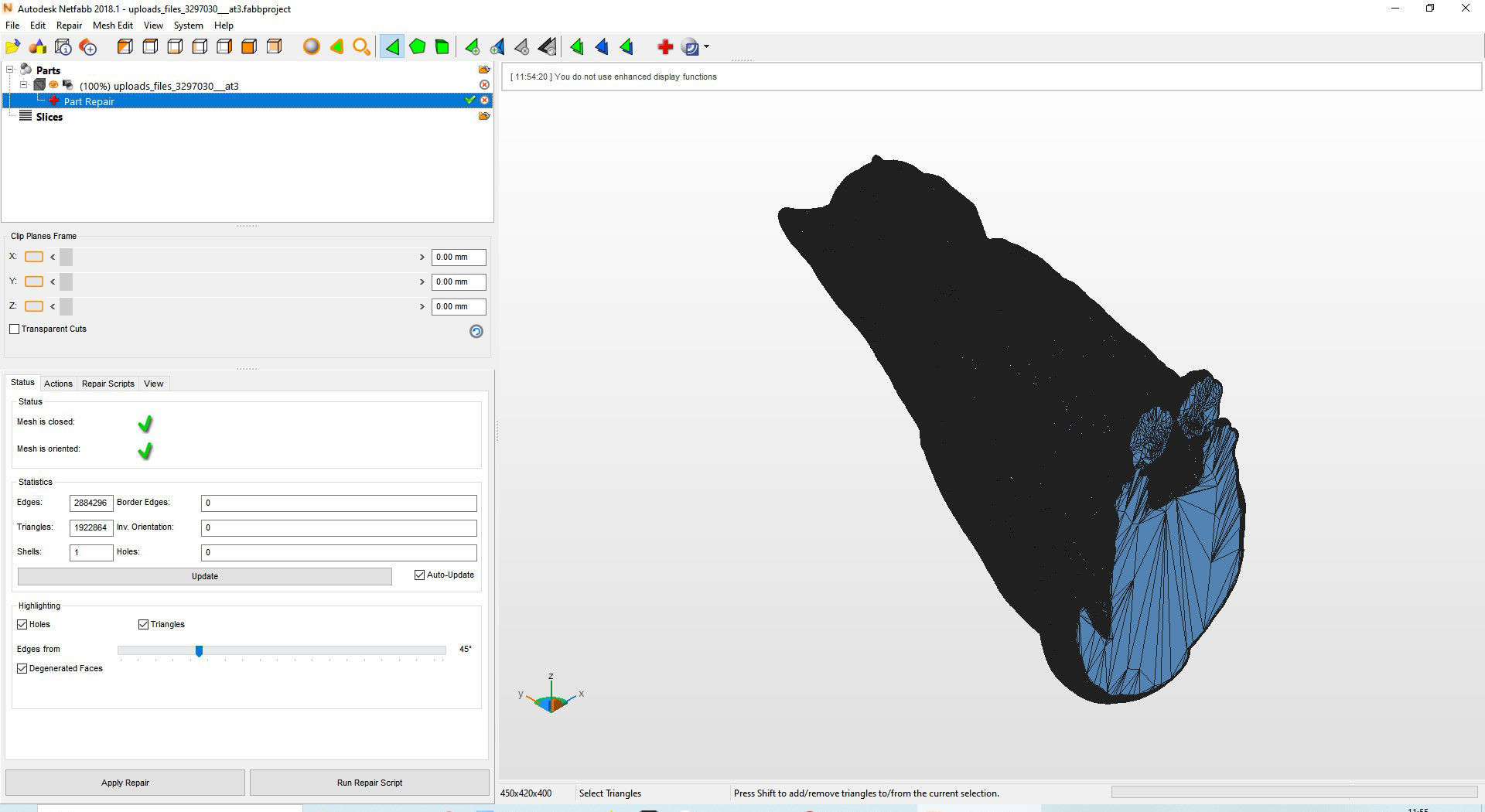Viewport: 1485px width, 812px height.
Task: Select the isometric view cube icon
Action: click(x=125, y=47)
